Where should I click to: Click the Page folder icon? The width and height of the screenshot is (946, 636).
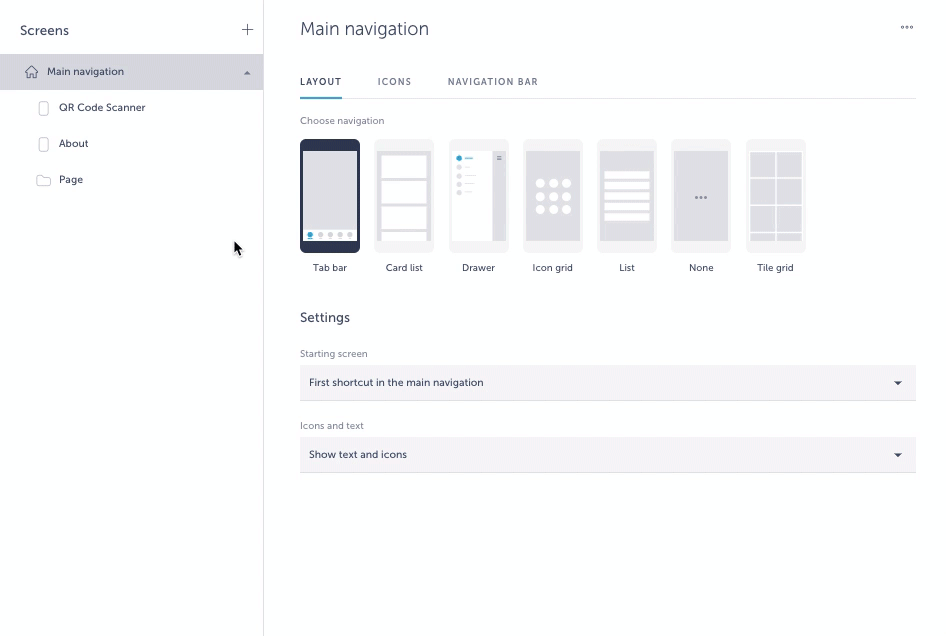point(43,180)
